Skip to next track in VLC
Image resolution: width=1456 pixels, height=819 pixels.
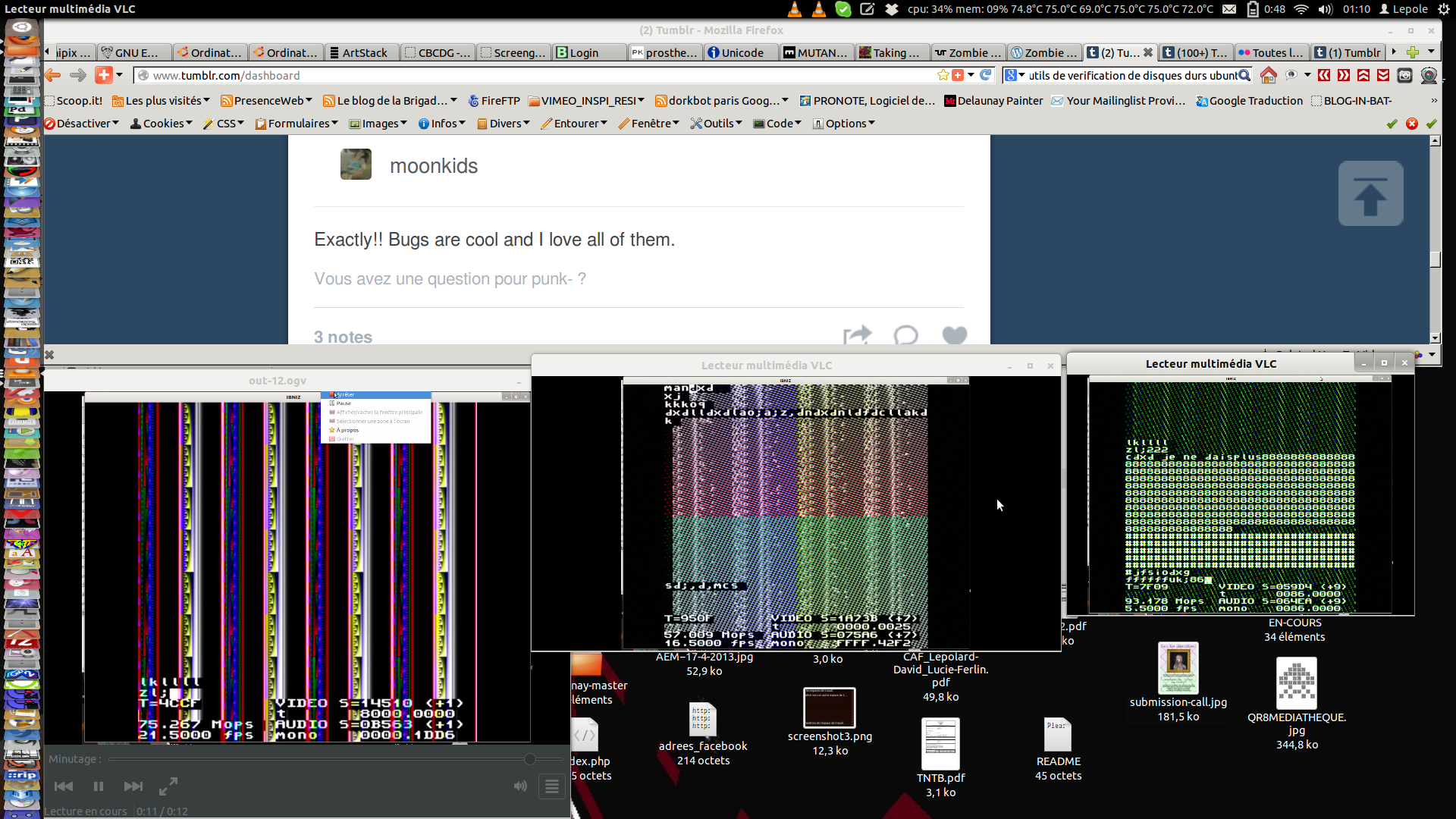click(133, 786)
